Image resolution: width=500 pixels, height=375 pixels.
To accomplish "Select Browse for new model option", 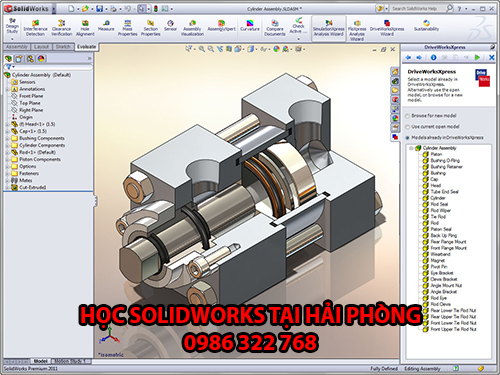I will (407, 116).
